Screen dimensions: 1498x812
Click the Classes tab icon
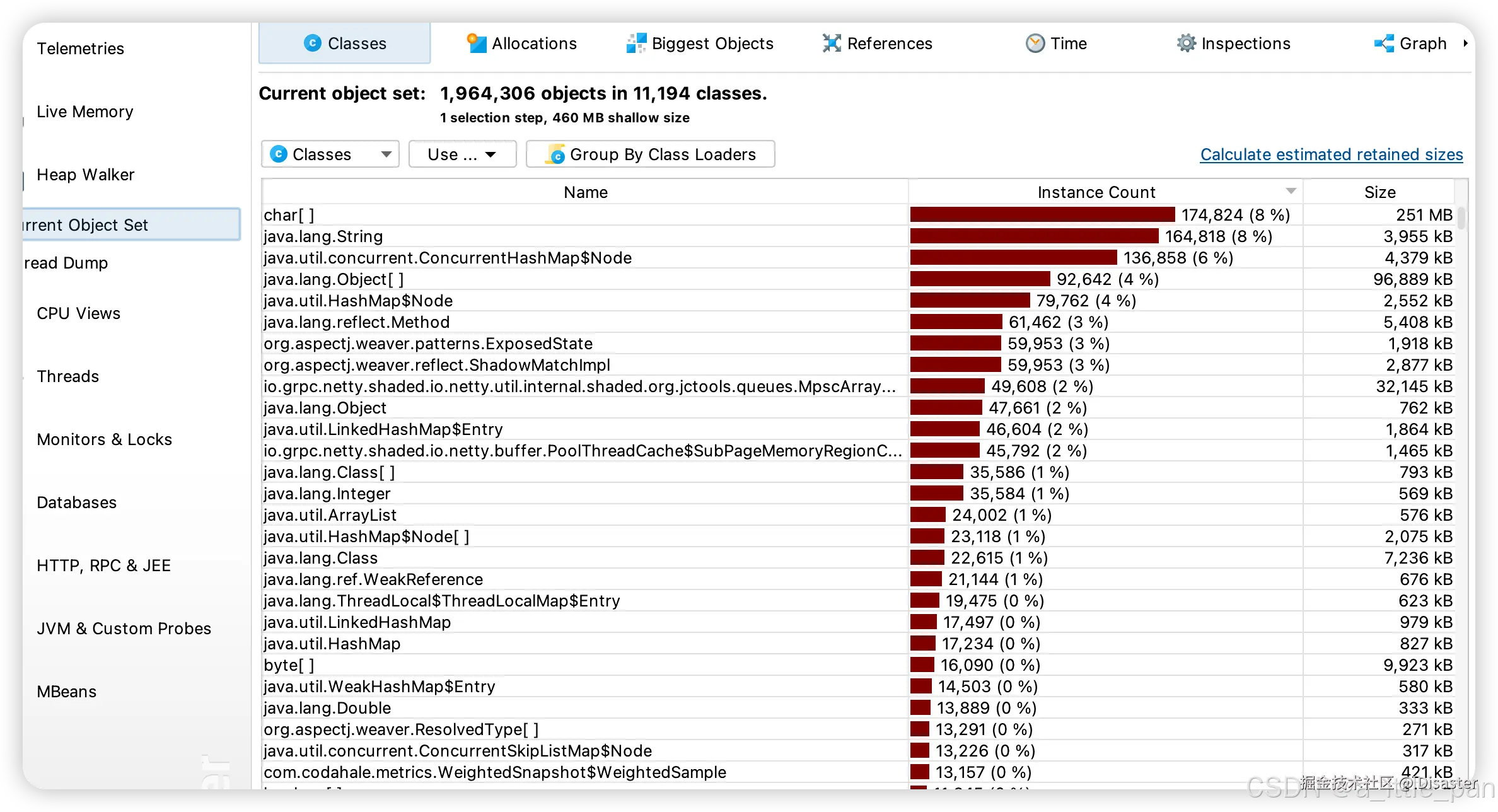pyautogui.click(x=312, y=43)
